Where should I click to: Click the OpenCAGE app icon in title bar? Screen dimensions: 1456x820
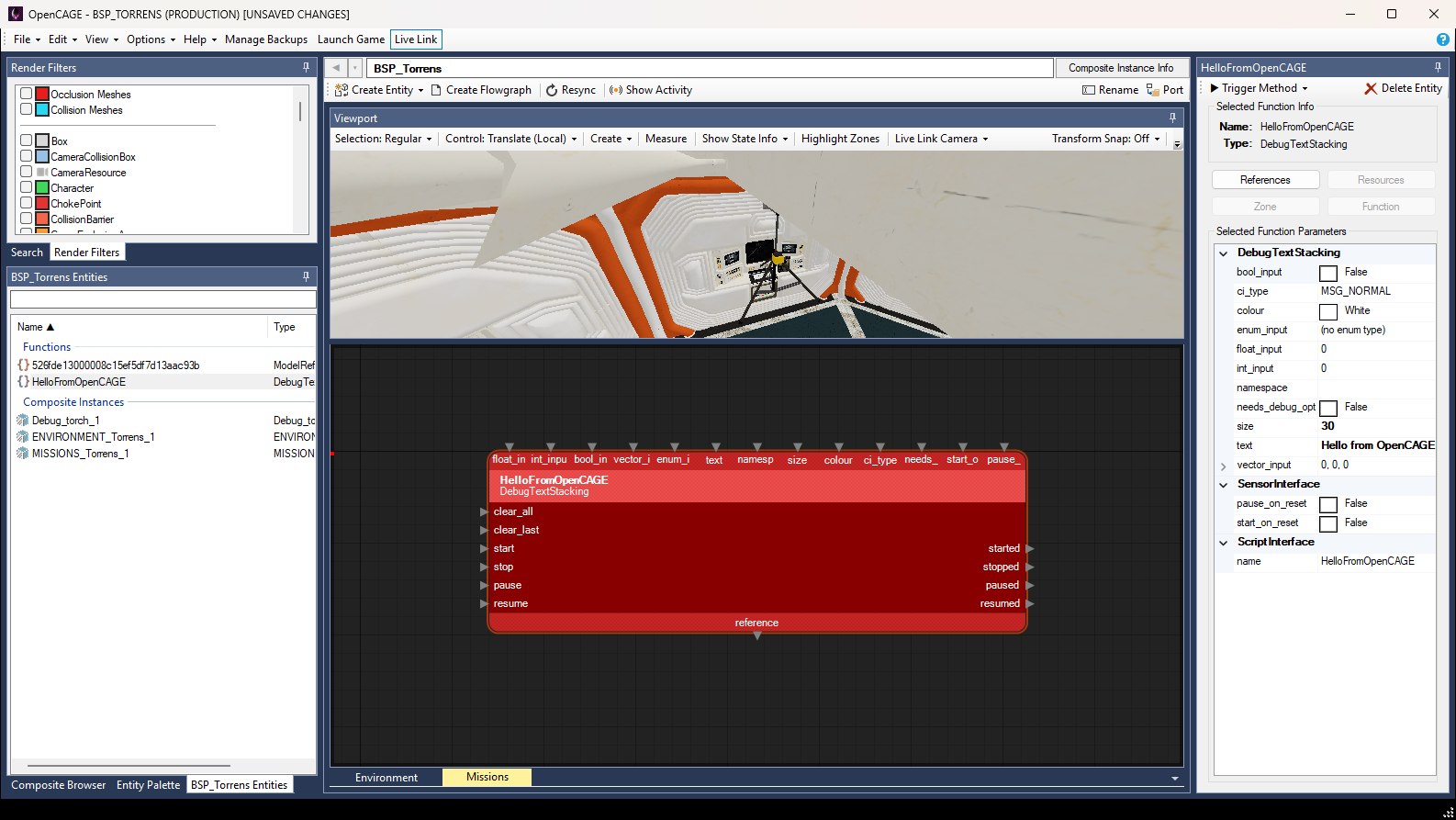click(x=15, y=14)
